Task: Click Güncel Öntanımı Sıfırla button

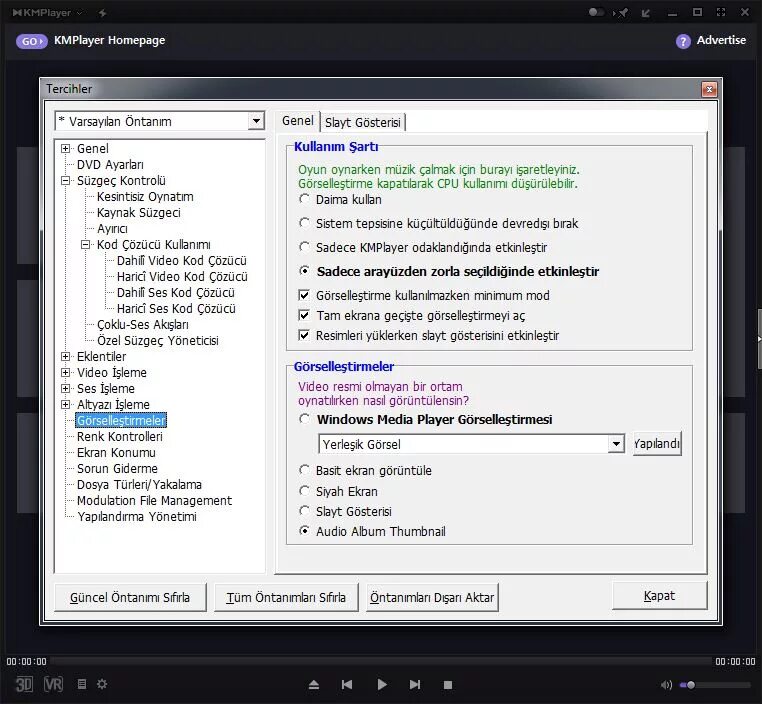Action: click(130, 598)
